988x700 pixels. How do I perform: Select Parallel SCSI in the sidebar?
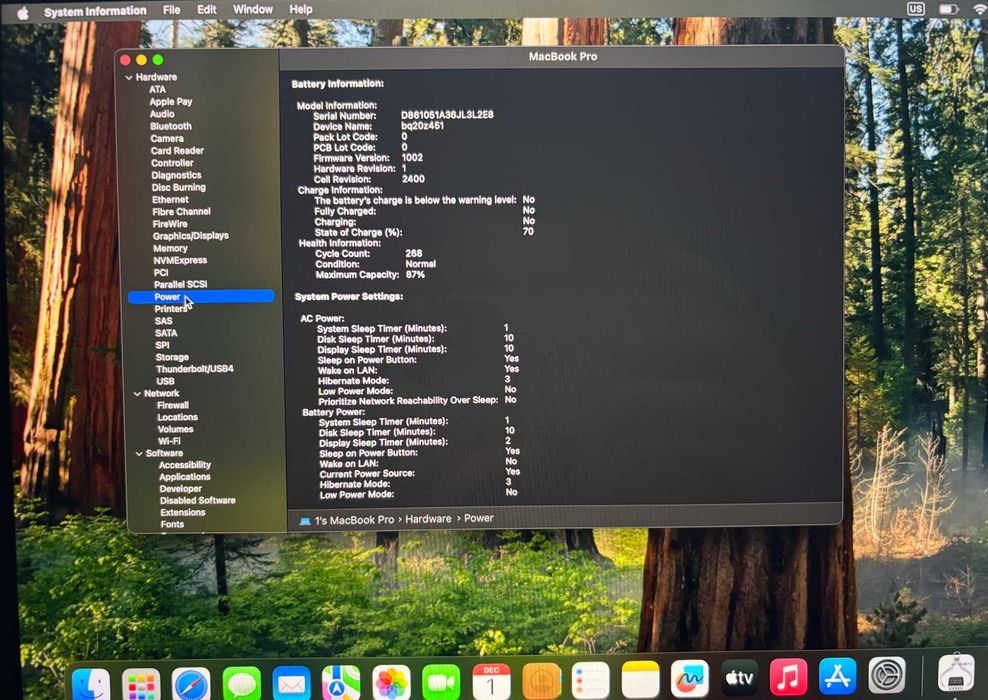tap(181, 284)
